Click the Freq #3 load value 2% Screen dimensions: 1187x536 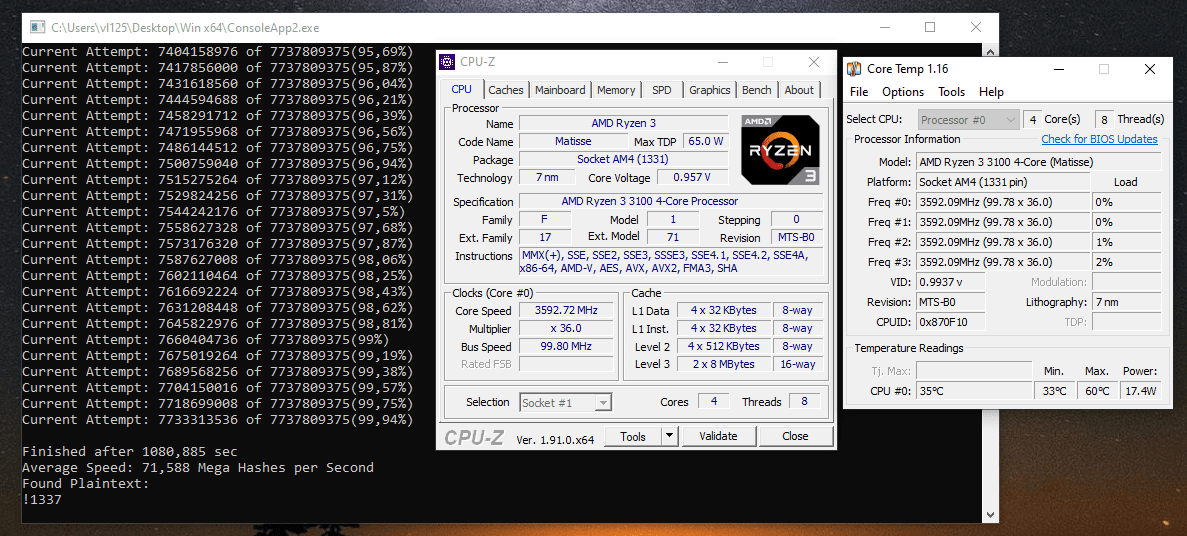pos(1126,262)
